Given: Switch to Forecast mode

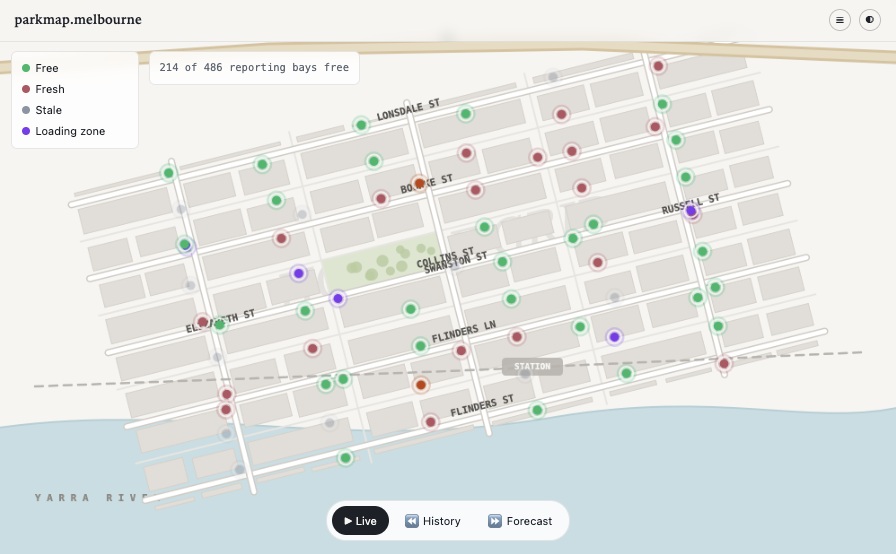Looking at the screenshot, I should pyautogui.click(x=520, y=521).
